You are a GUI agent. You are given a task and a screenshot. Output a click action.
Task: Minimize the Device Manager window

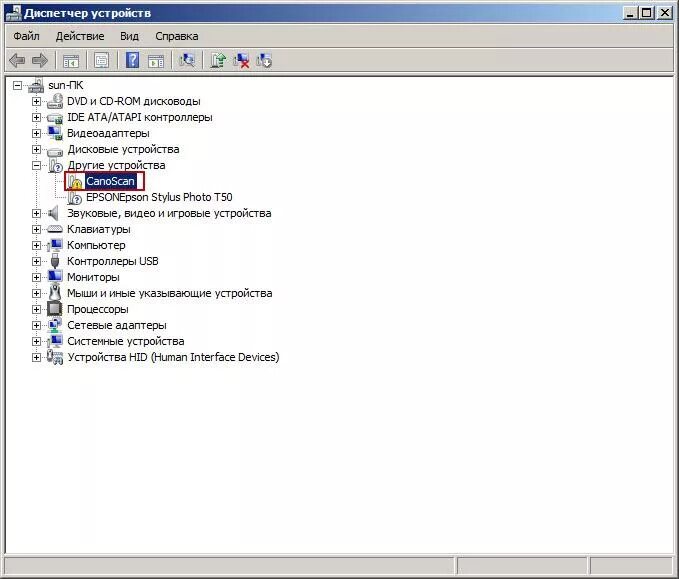(x=630, y=13)
